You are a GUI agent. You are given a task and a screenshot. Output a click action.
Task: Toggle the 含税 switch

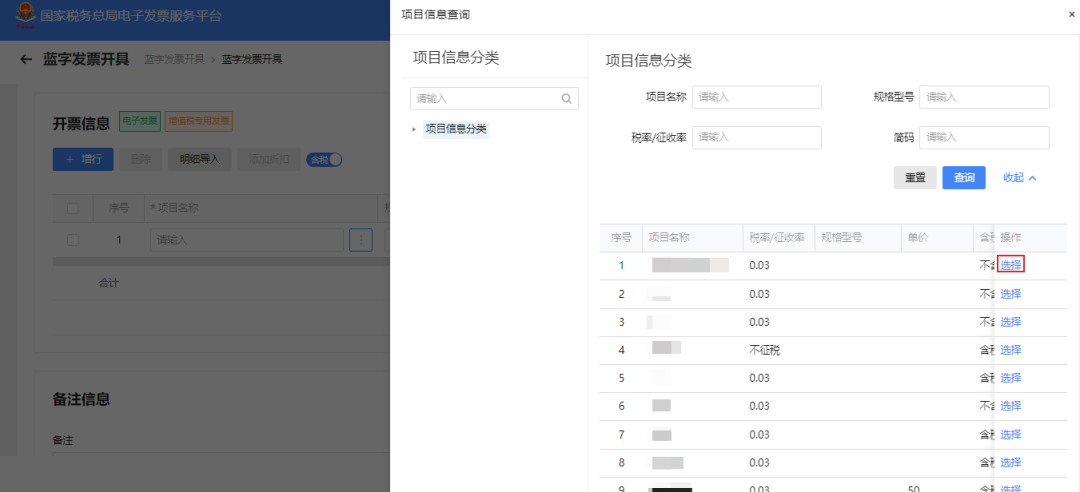[324, 159]
